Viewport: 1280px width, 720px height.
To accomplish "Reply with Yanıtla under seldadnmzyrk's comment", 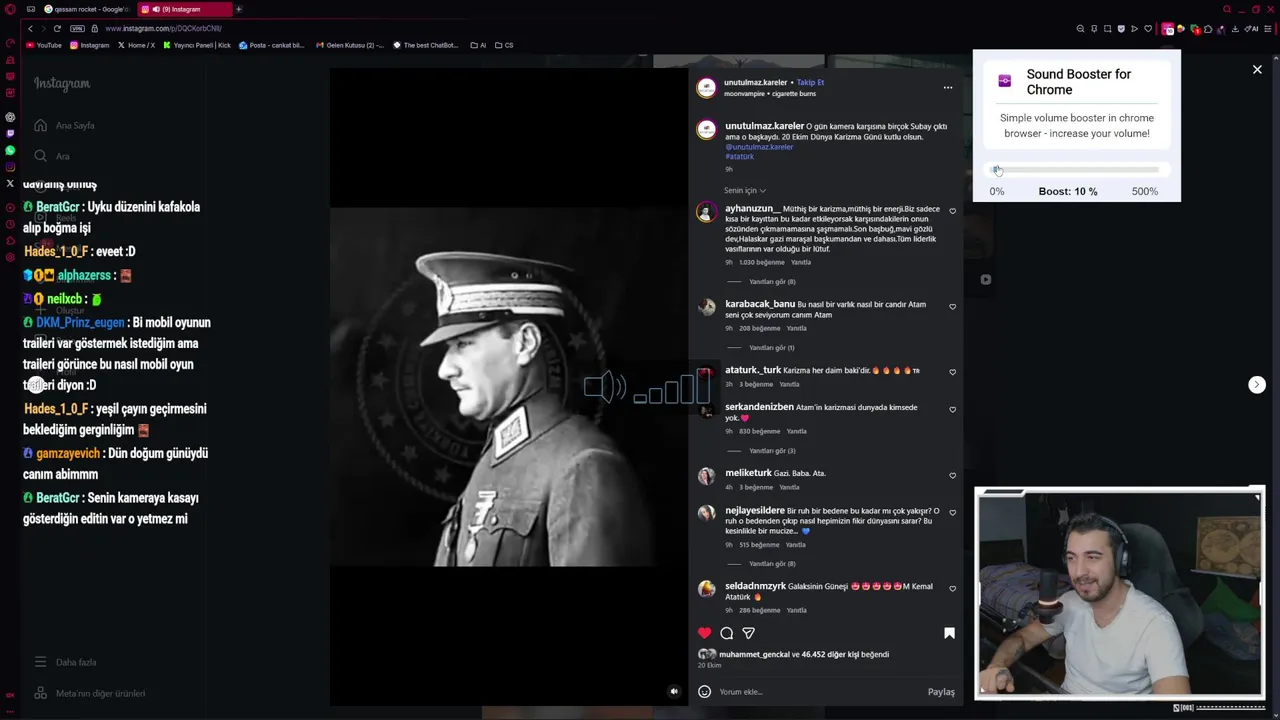I will pos(796,610).
